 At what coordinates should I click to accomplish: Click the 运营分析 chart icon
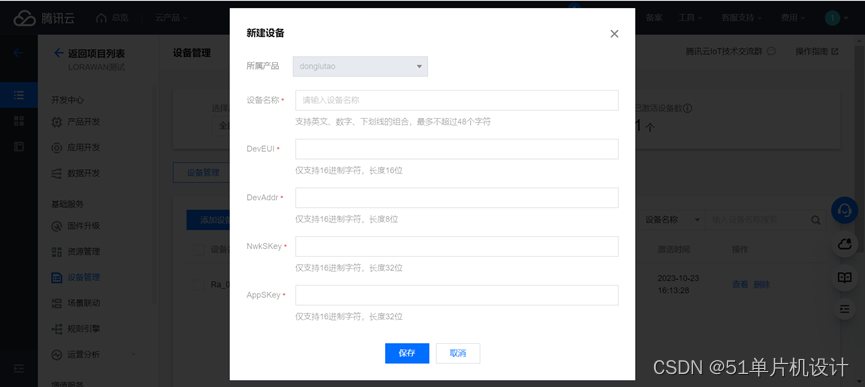click(x=56, y=354)
